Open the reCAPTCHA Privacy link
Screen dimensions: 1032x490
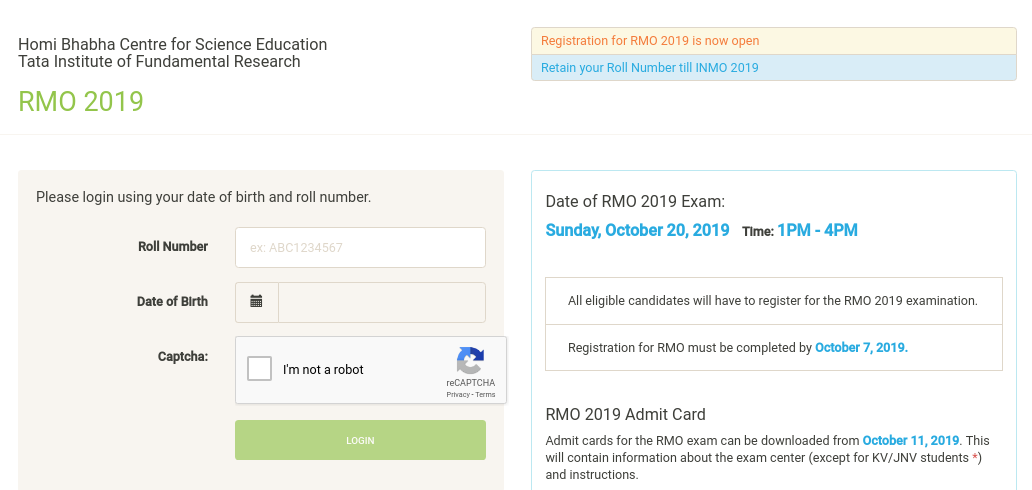(x=457, y=395)
